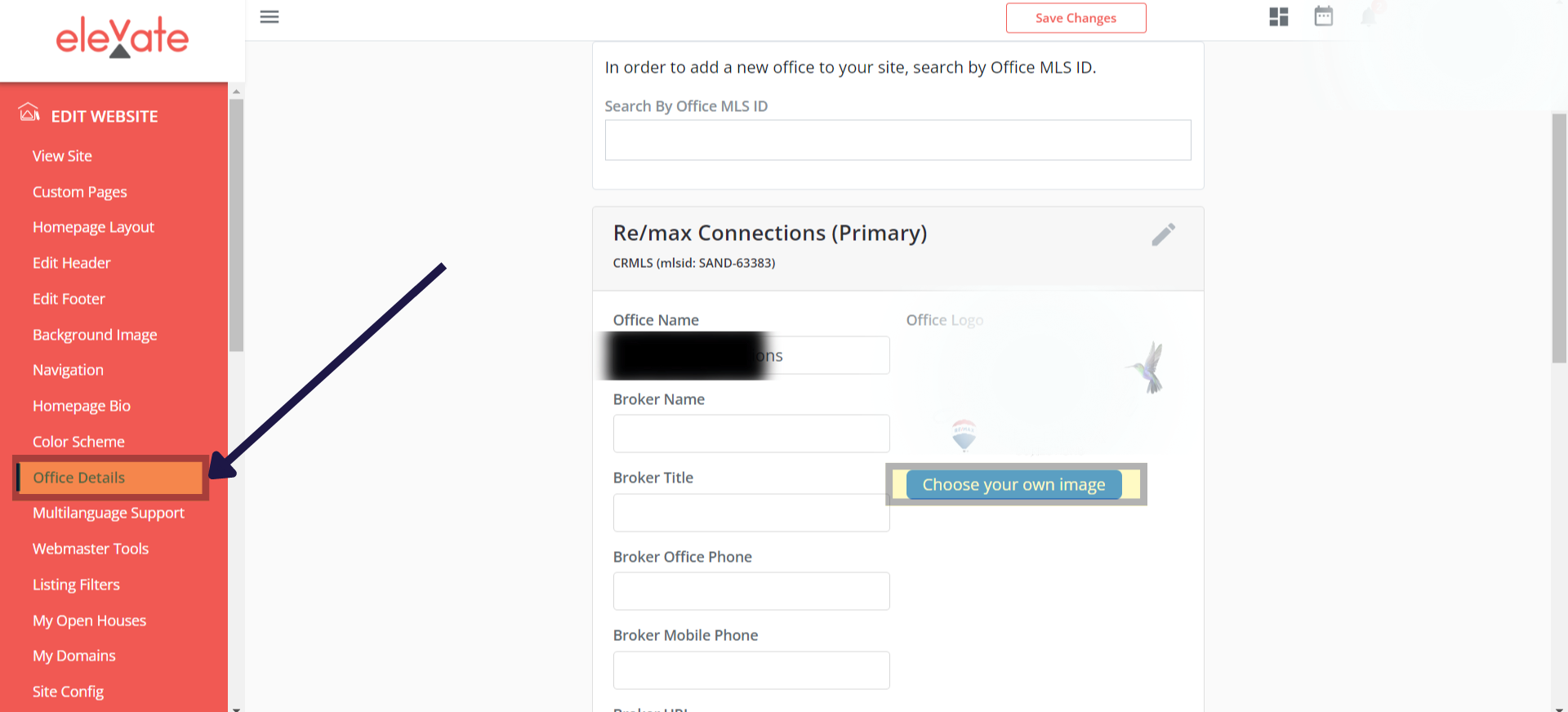The height and width of the screenshot is (712, 1568).
Task: Click Search By Office MLS ID field
Action: (x=898, y=140)
